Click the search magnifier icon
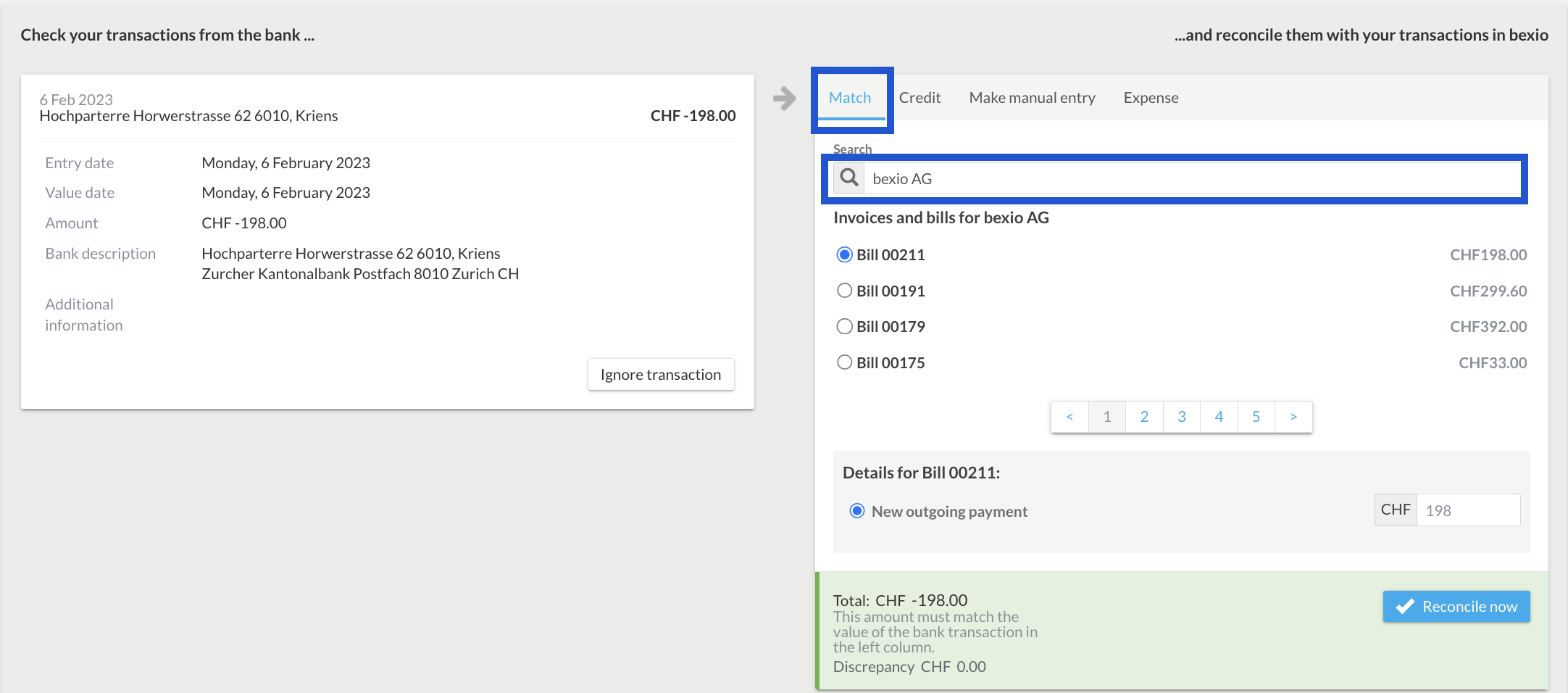 click(849, 178)
